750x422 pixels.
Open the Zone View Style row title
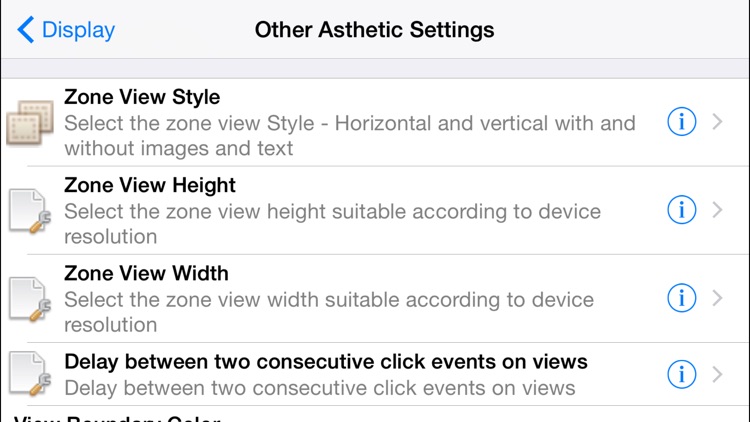[142, 98]
